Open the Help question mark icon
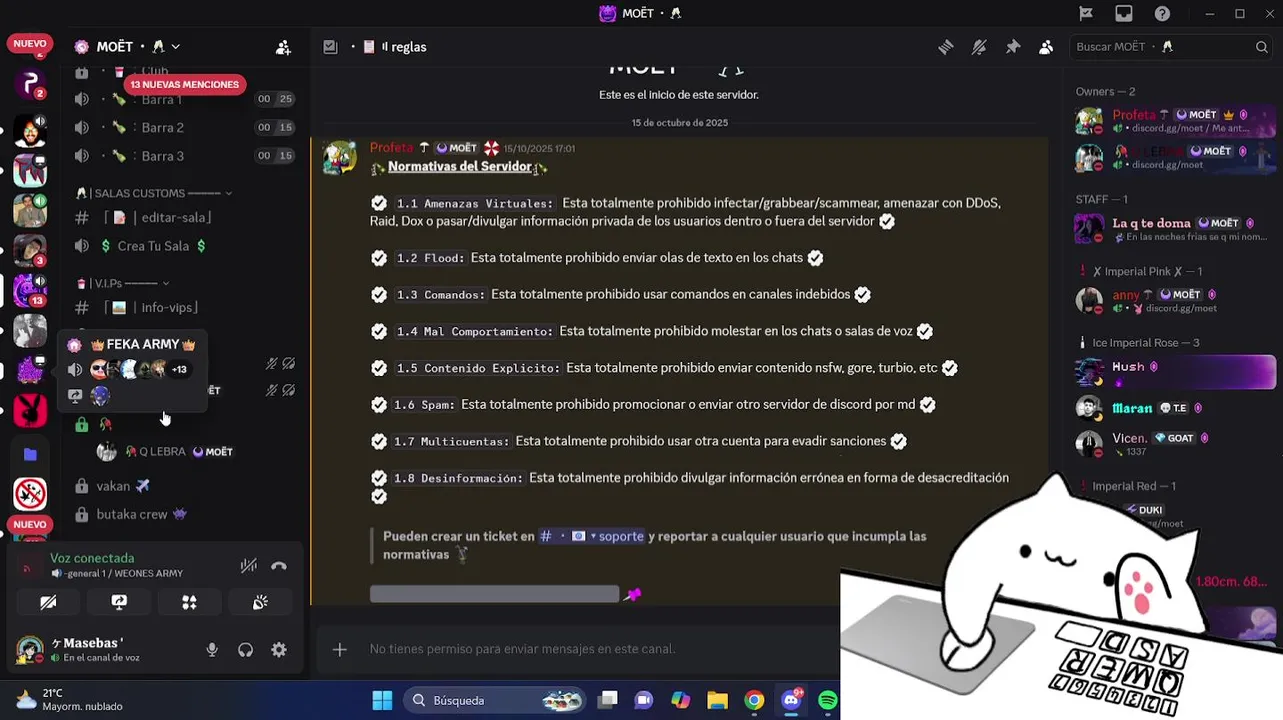1283x720 pixels. tap(1162, 13)
